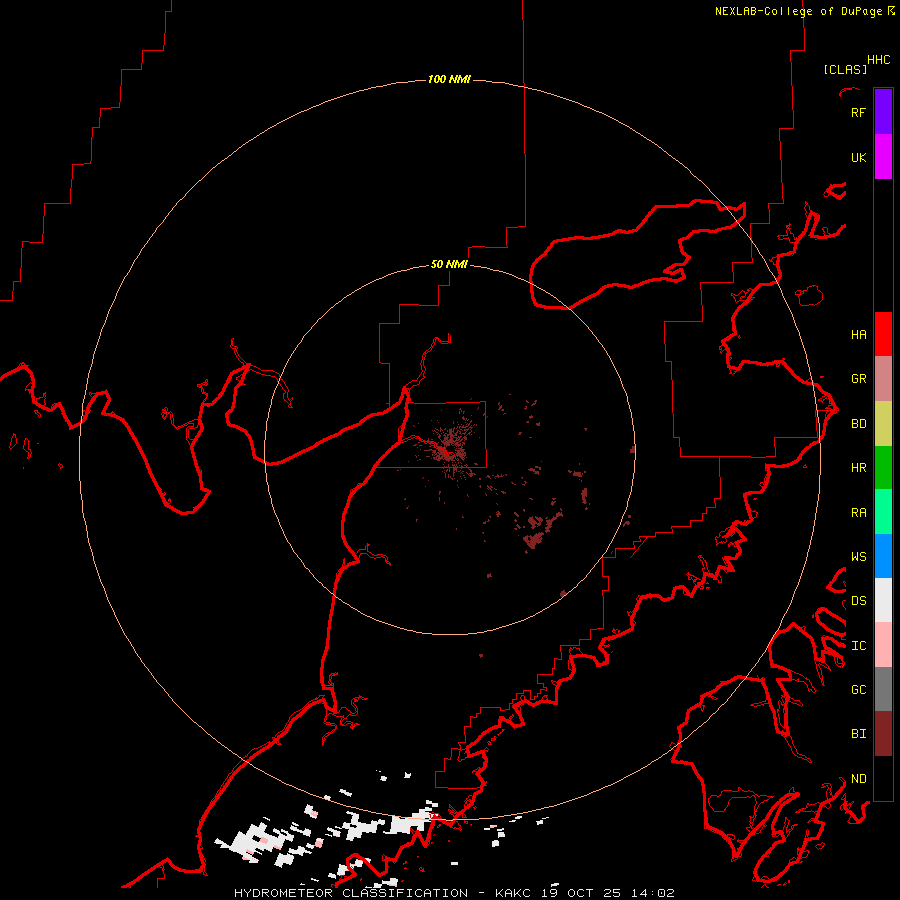900x900 pixels.
Task: Select the GC gray legend swatch
Action: point(883,689)
